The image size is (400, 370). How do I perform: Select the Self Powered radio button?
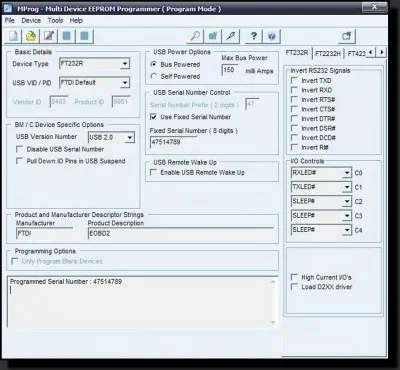(153, 76)
